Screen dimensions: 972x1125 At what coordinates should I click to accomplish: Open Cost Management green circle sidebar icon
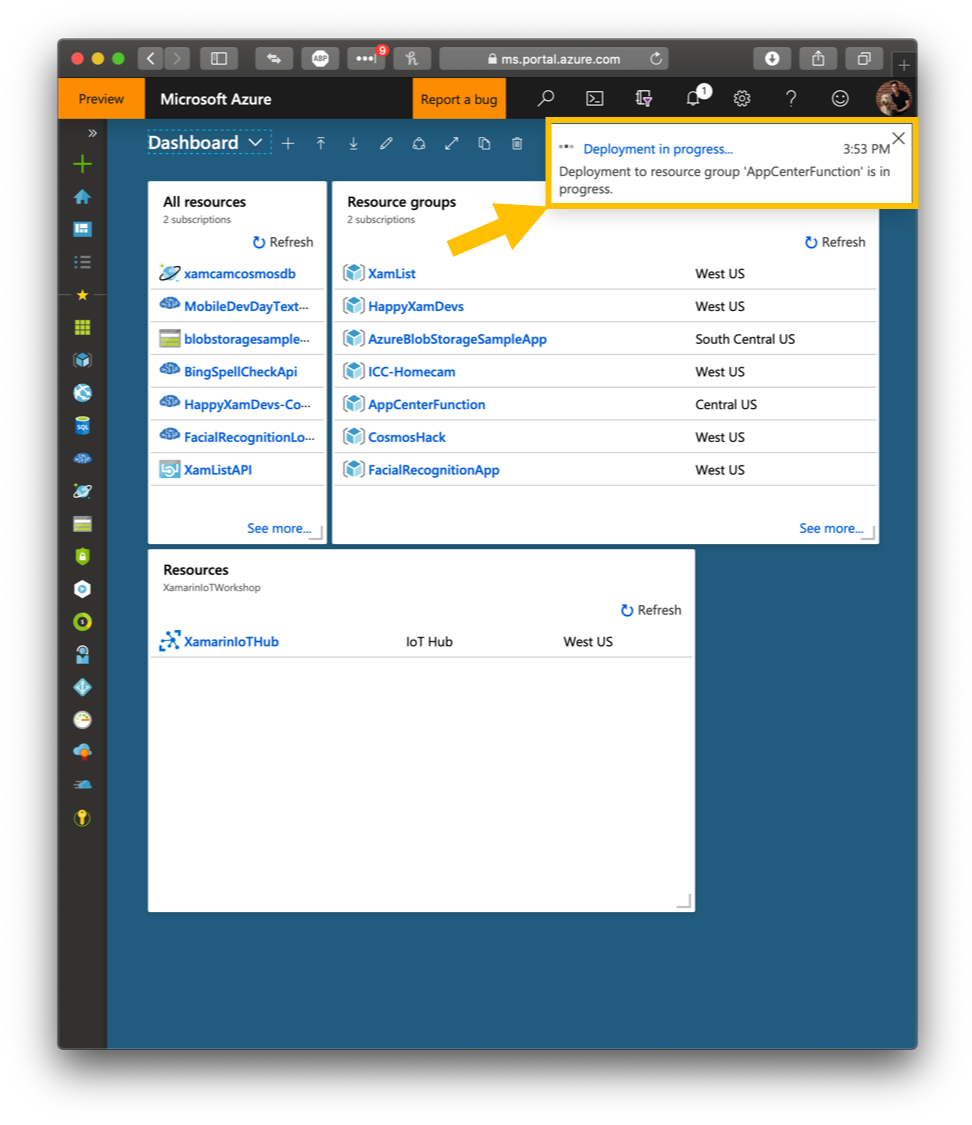tap(82, 622)
